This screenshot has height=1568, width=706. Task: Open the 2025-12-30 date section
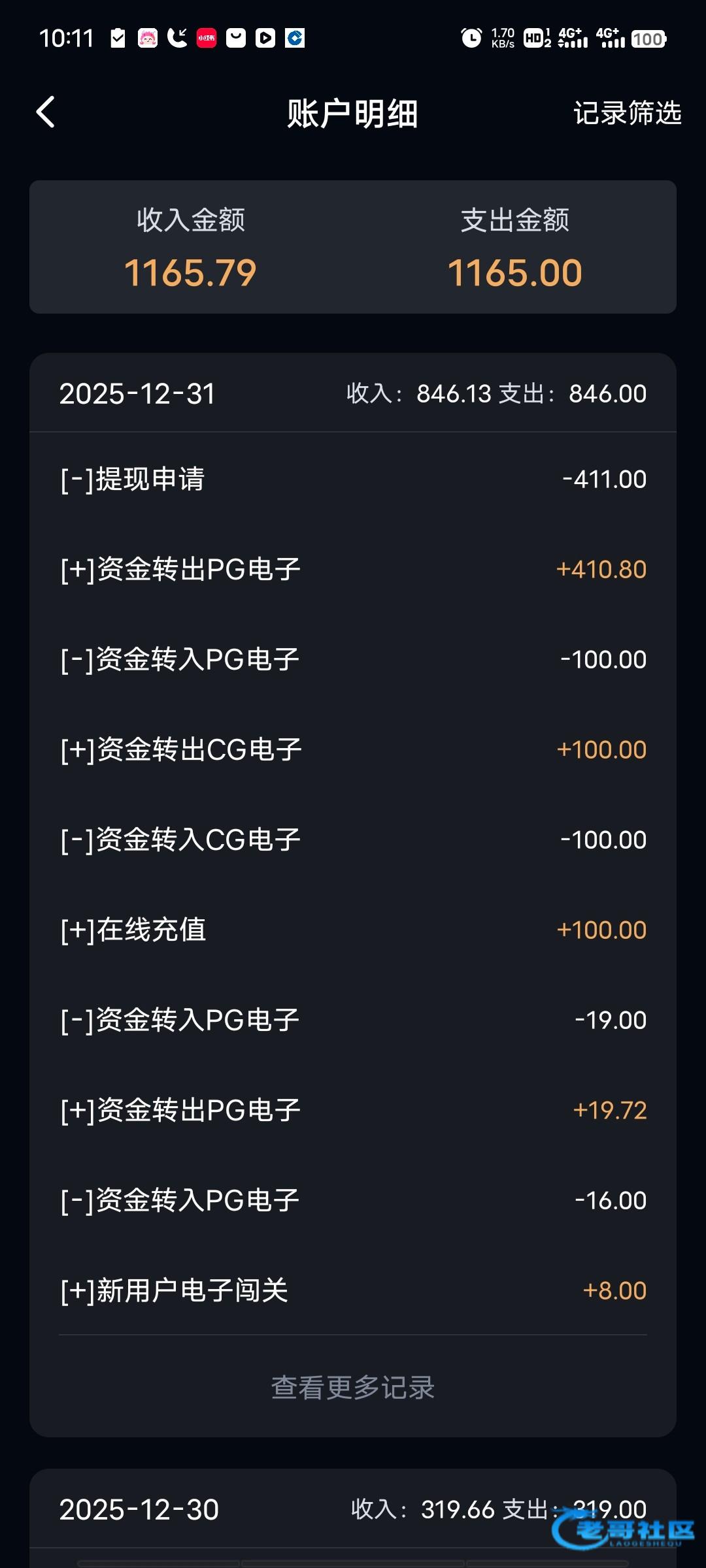coord(353,1509)
